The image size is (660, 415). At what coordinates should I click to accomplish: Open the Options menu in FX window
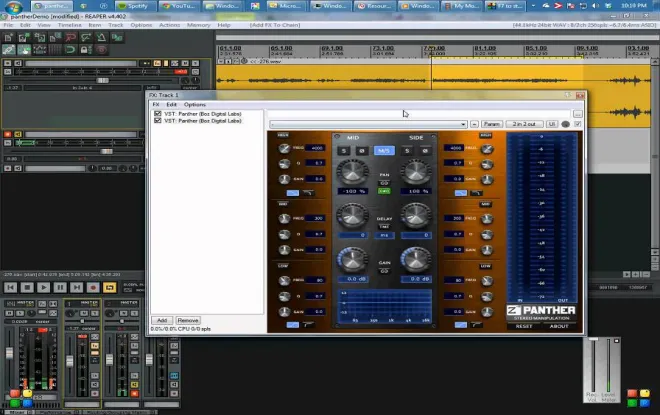pyautogui.click(x=194, y=104)
